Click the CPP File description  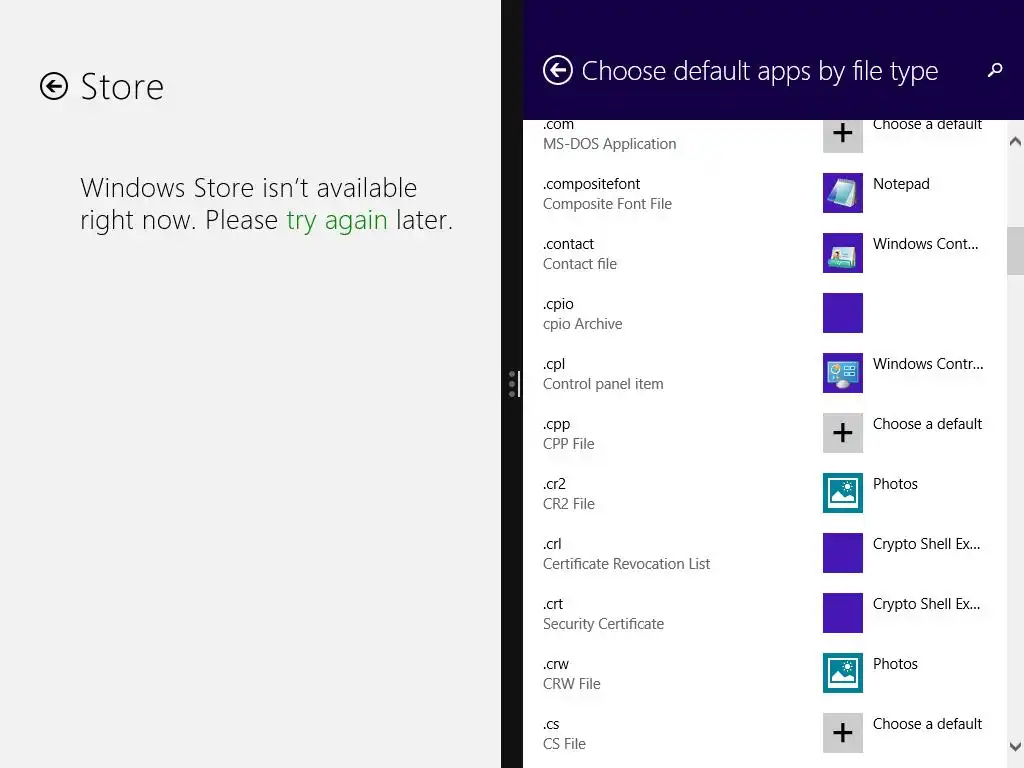[x=569, y=444]
